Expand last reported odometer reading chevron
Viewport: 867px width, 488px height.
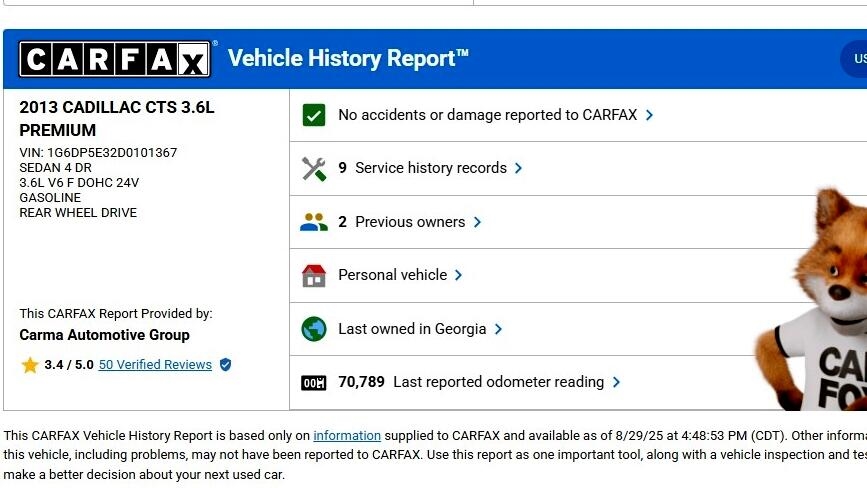pyautogui.click(x=617, y=382)
